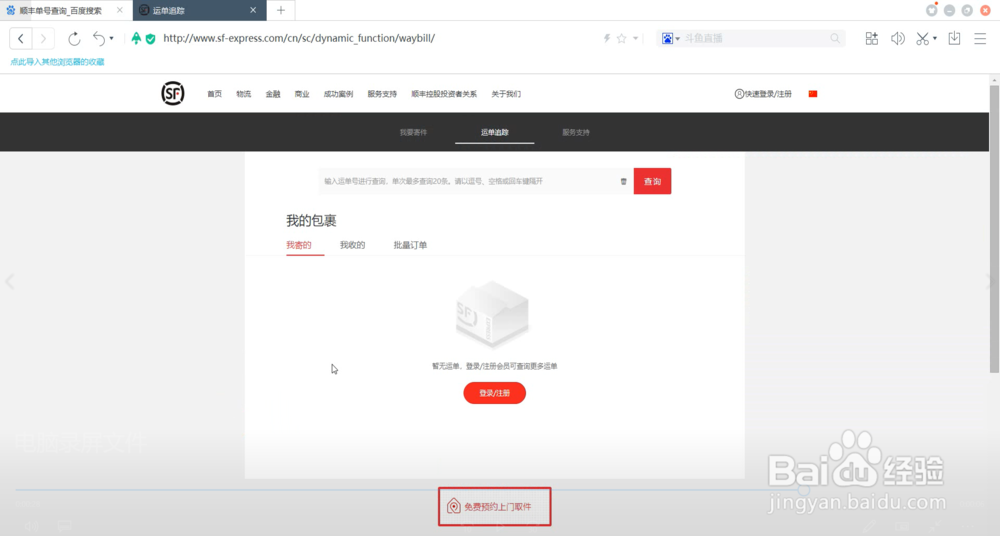Open 服务支持 in the top site navigation

pyautogui.click(x=382, y=94)
